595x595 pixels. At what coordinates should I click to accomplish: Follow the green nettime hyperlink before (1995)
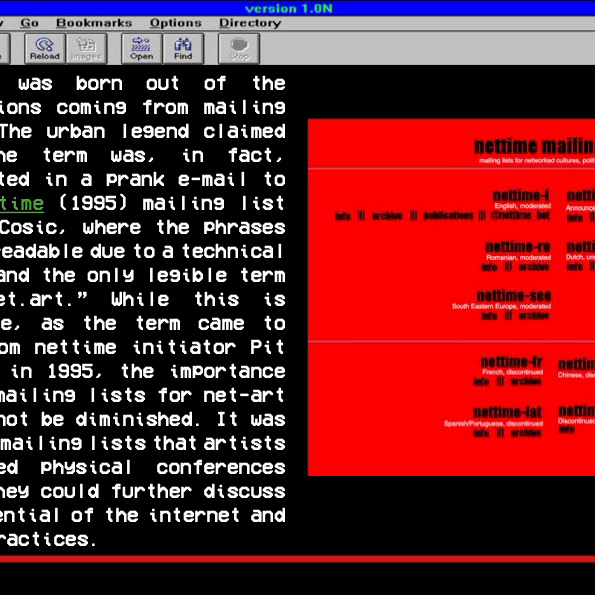pyautogui.click(x=22, y=203)
